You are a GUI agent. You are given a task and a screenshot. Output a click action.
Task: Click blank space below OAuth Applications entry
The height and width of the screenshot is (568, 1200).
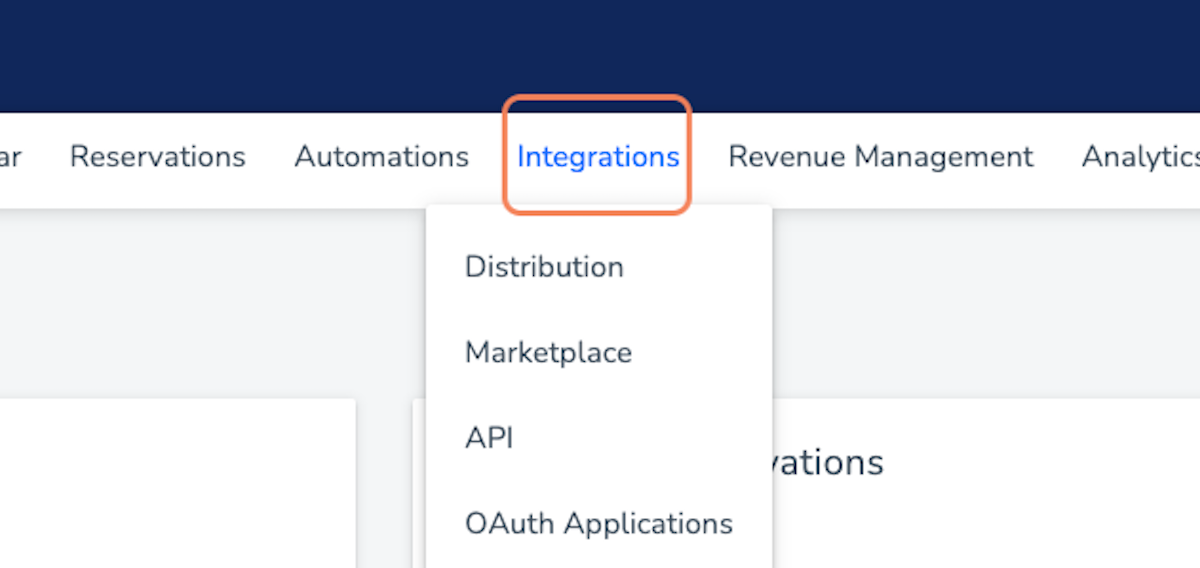click(x=598, y=556)
